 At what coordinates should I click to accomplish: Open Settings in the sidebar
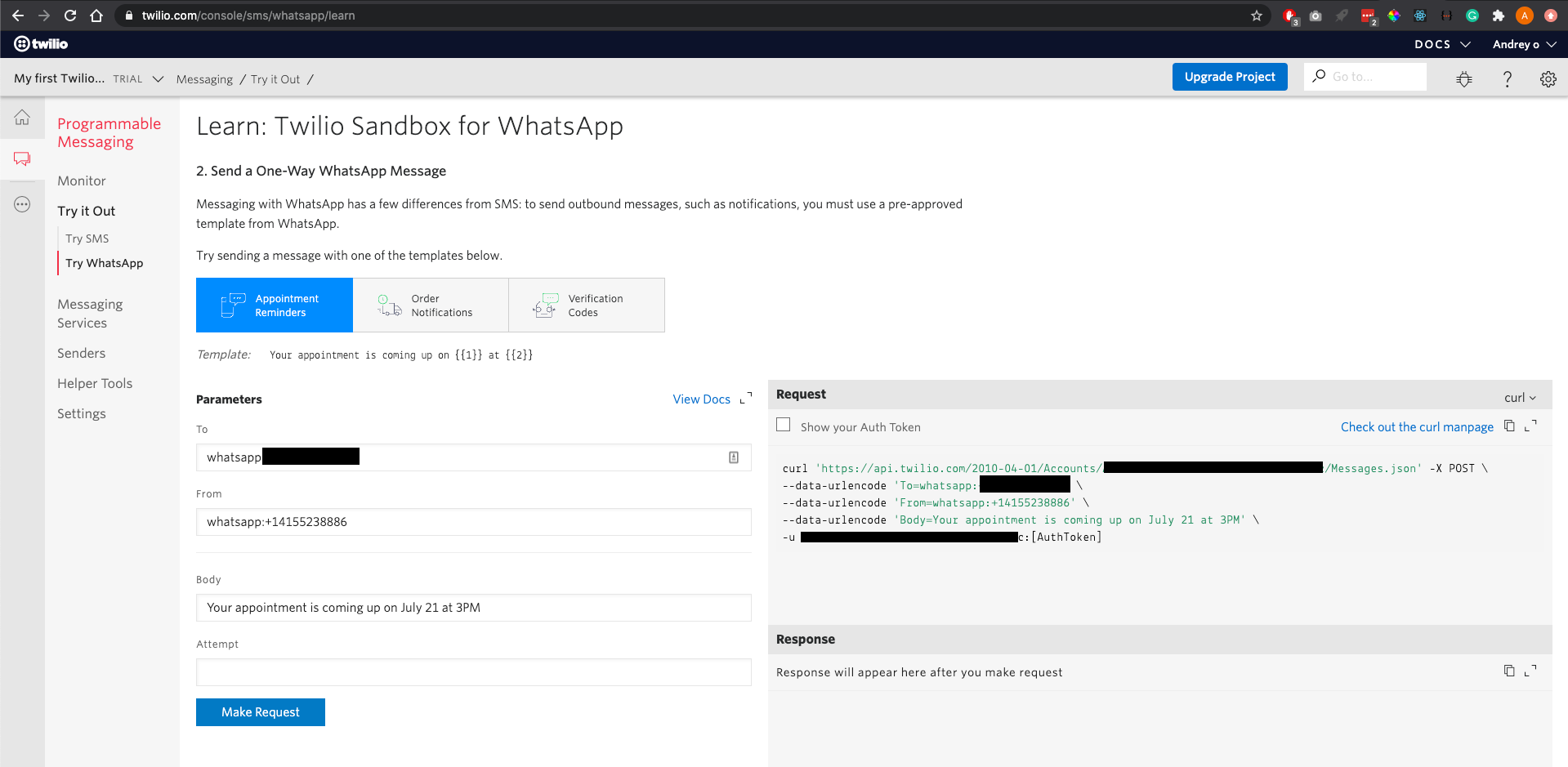82,413
